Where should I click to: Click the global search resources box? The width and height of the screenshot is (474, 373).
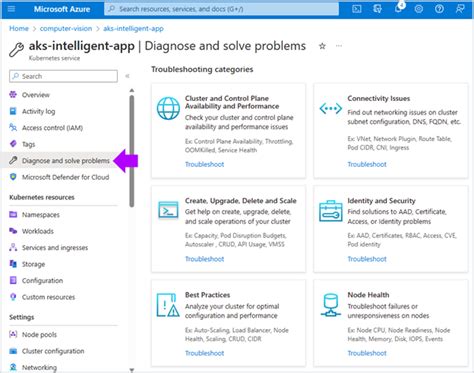coord(221,9)
